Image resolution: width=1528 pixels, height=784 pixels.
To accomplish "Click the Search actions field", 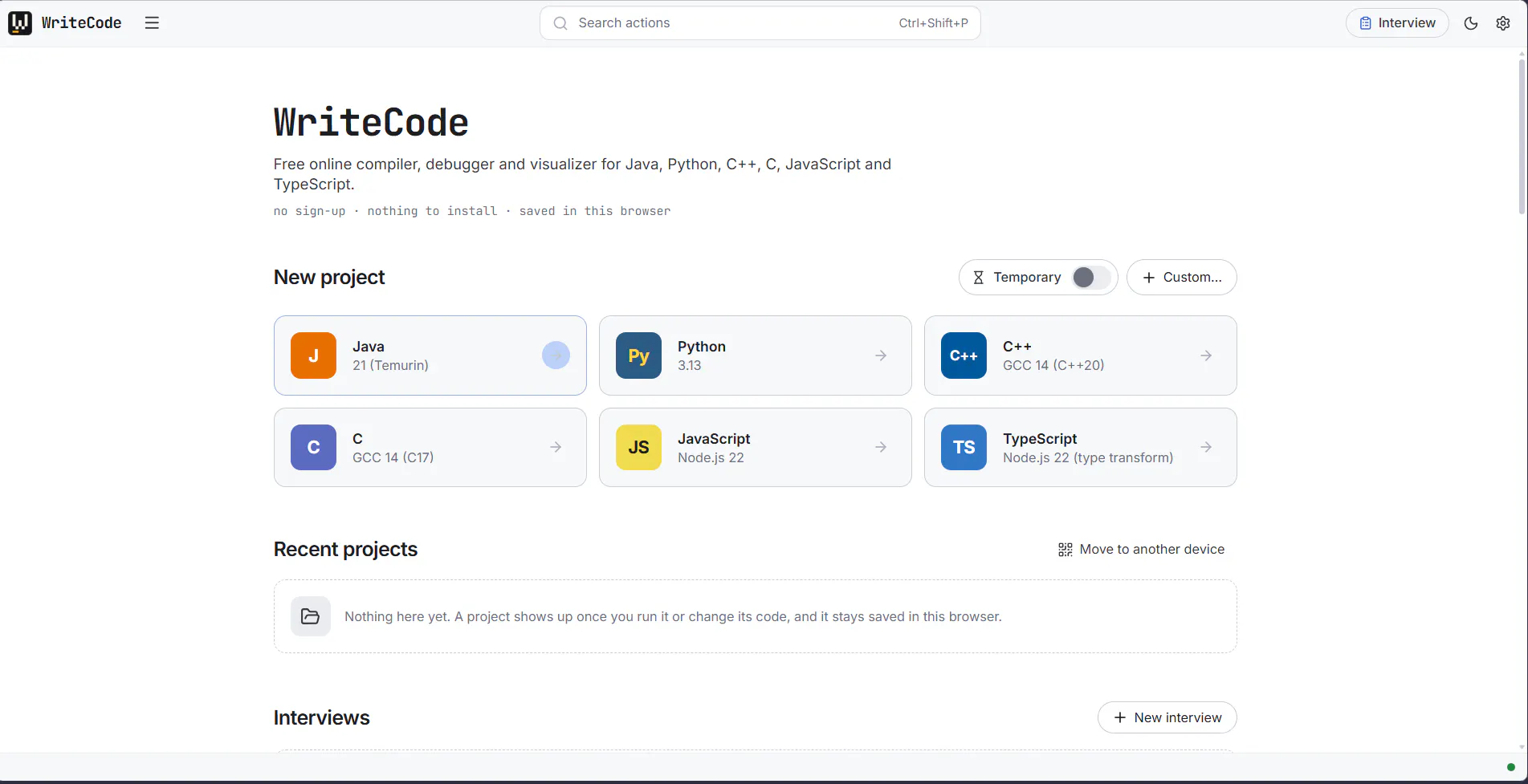I will tap(760, 23).
